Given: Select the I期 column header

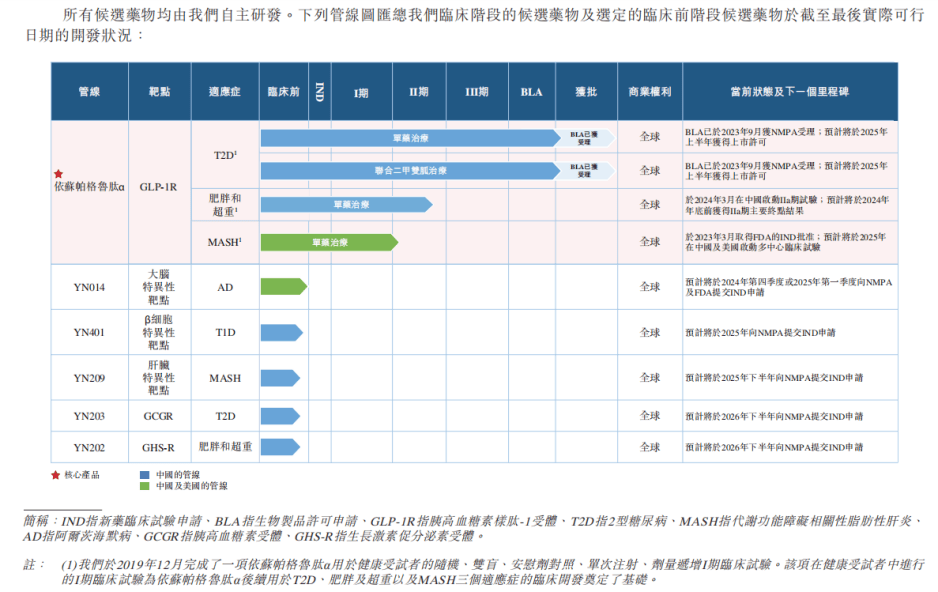Looking at the screenshot, I should (361, 91).
